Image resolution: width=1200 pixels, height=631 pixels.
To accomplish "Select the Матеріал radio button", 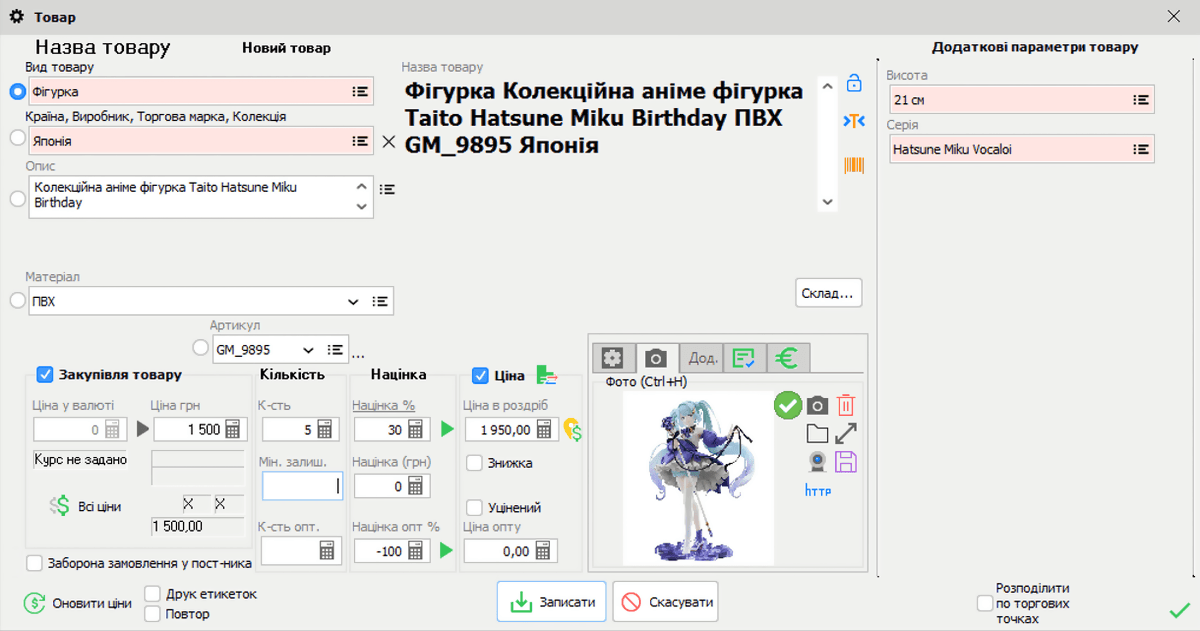I will 17,300.
